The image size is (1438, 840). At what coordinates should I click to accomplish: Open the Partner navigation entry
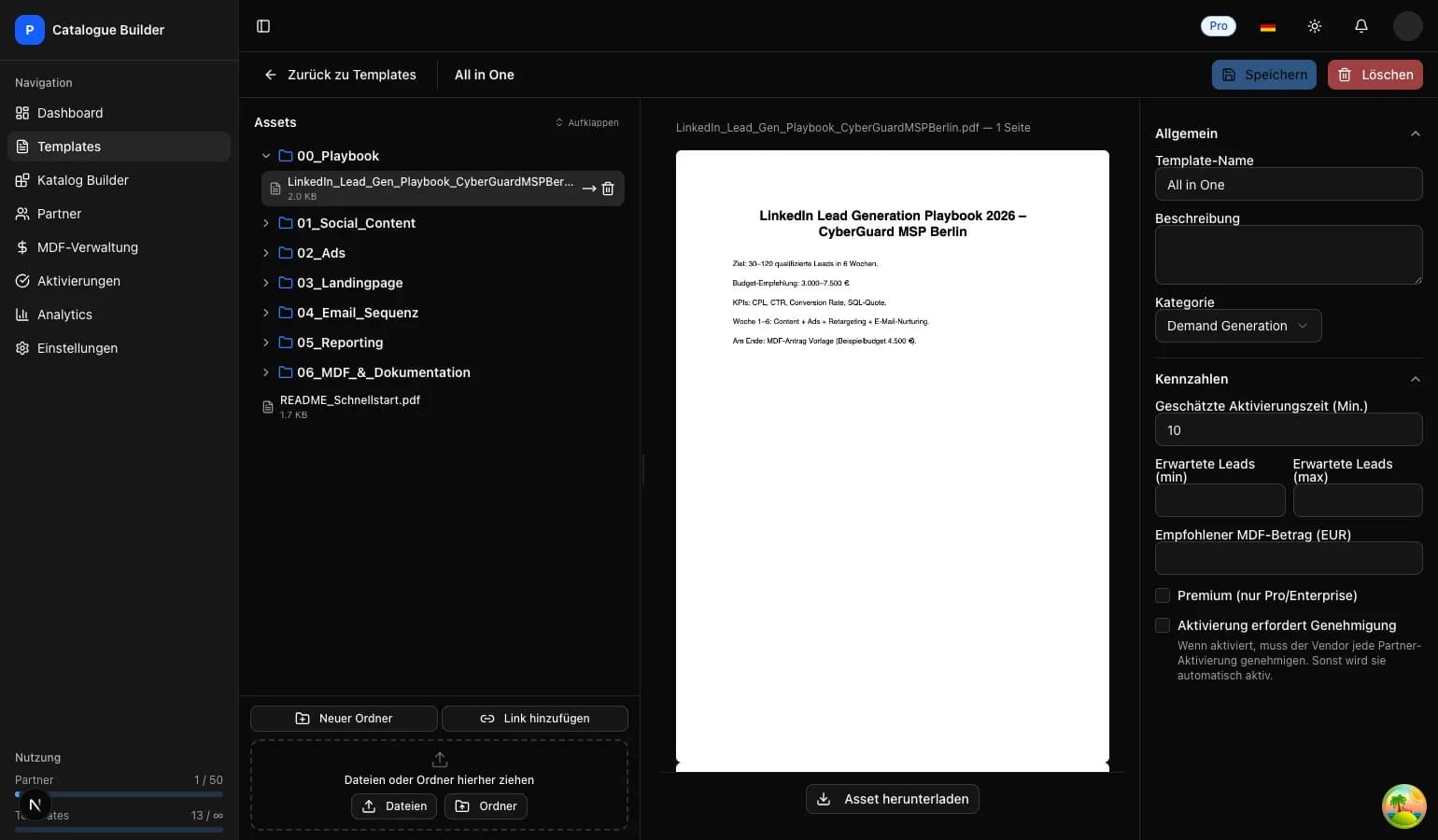click(59, 214)
